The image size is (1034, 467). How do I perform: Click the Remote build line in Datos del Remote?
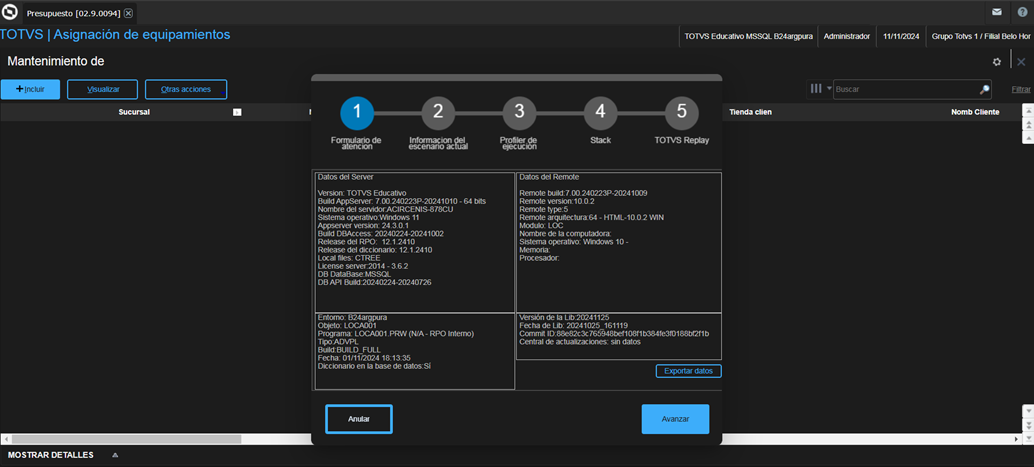583,193
